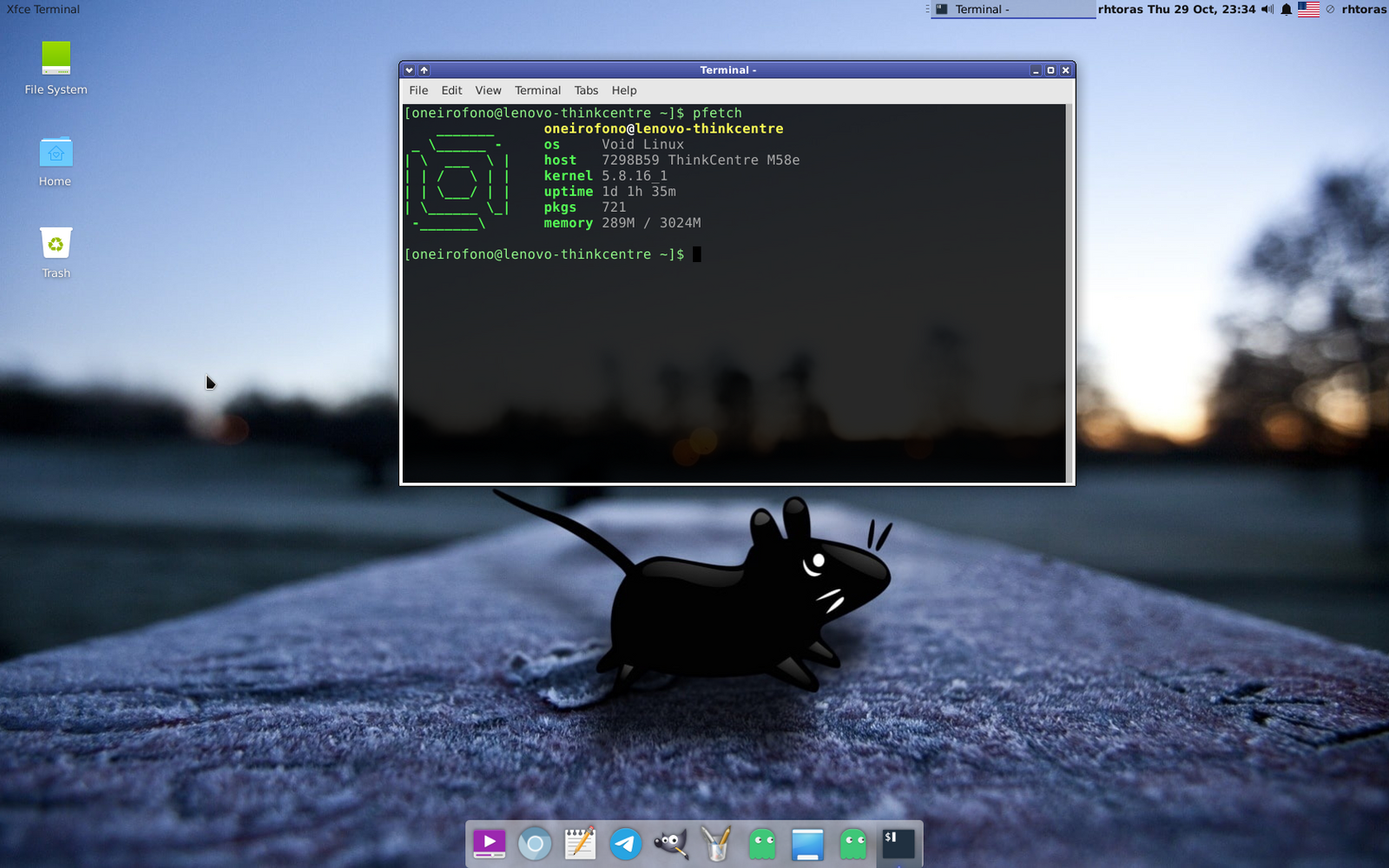Click the '7298B59 ThinkCentre M58e' host value

click(701, 160)
